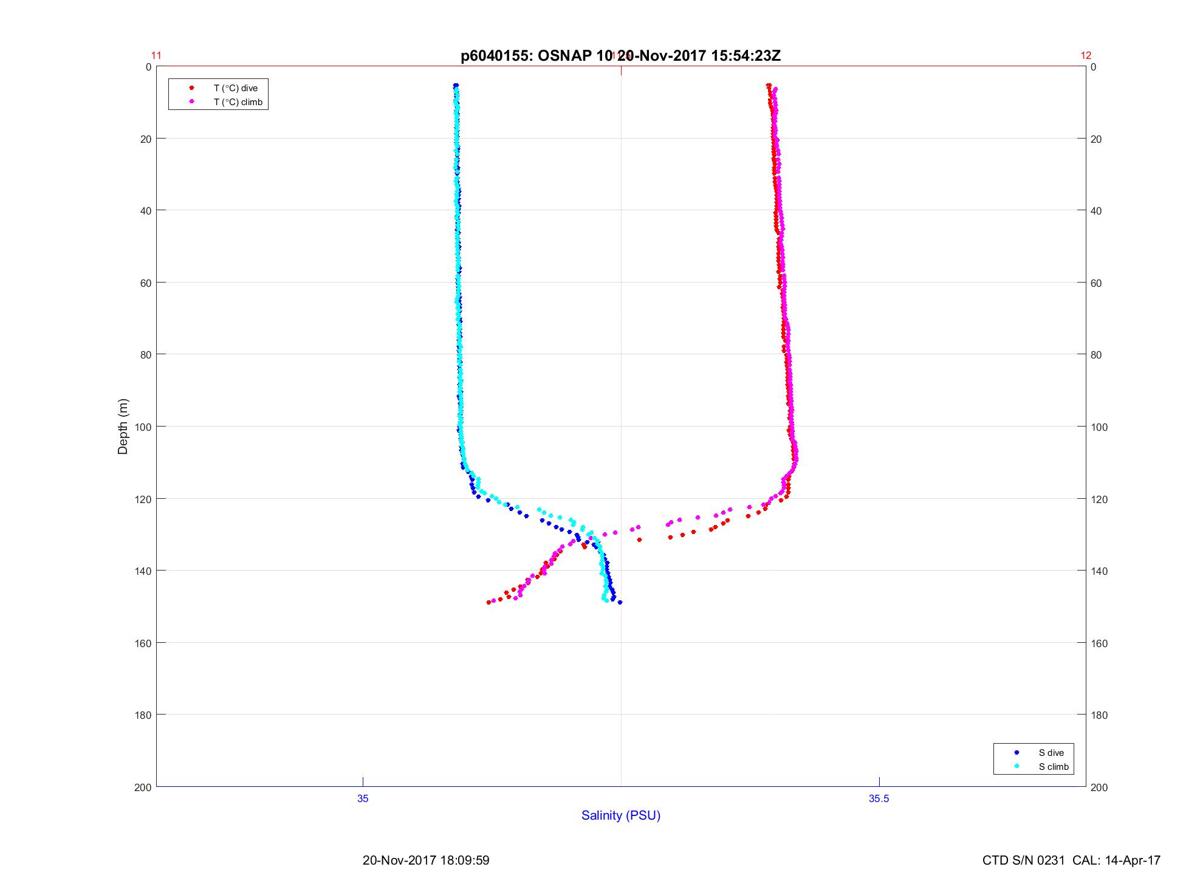
Task: Click the blue marker for S dive legend
Action: (x=1016, y=752)
